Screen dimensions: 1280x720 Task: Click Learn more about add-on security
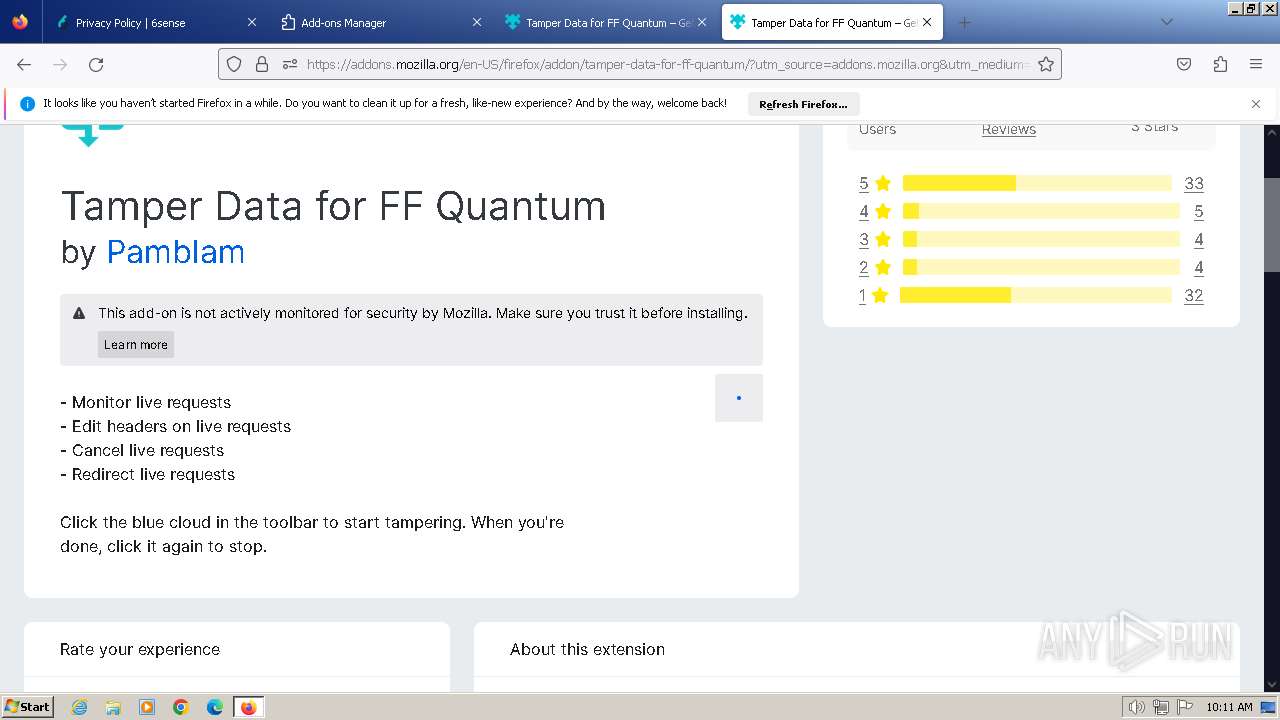(x=136, y=344)
